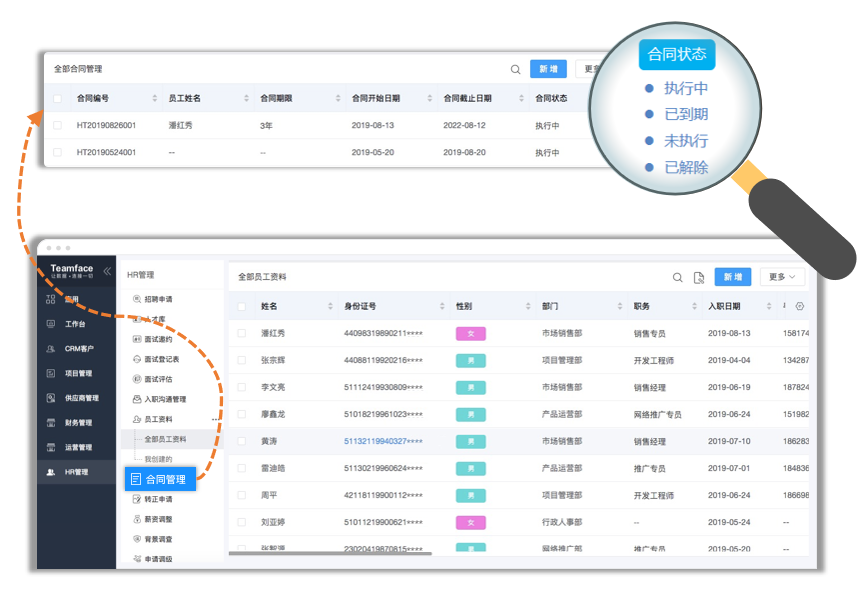Image resolution: width=862 pixels, height=607 pixels.
Task: Check the row for contract HT20190524001
Action: 58,153
